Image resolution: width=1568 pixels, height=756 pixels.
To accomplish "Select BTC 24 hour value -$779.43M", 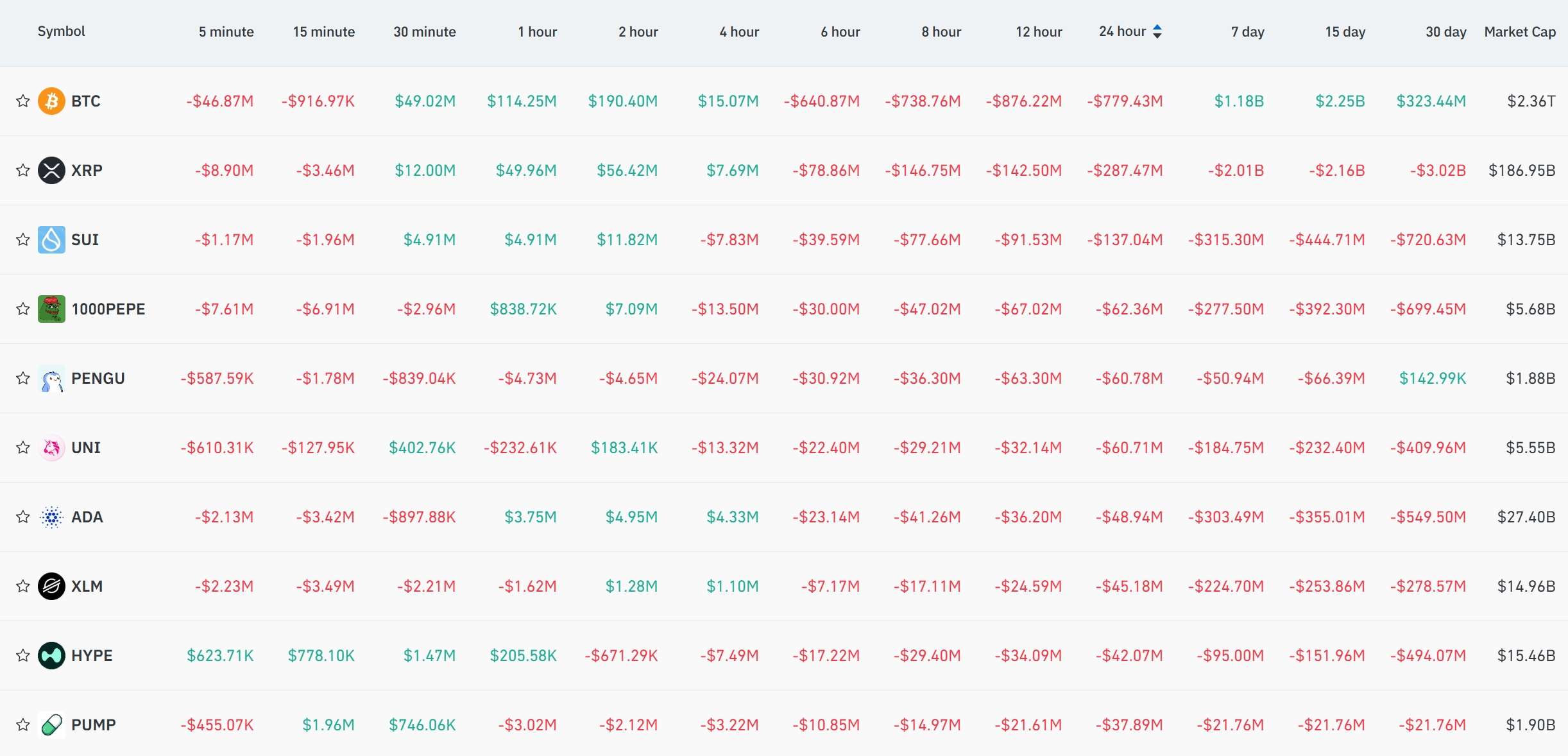I will click(1125, 101).
